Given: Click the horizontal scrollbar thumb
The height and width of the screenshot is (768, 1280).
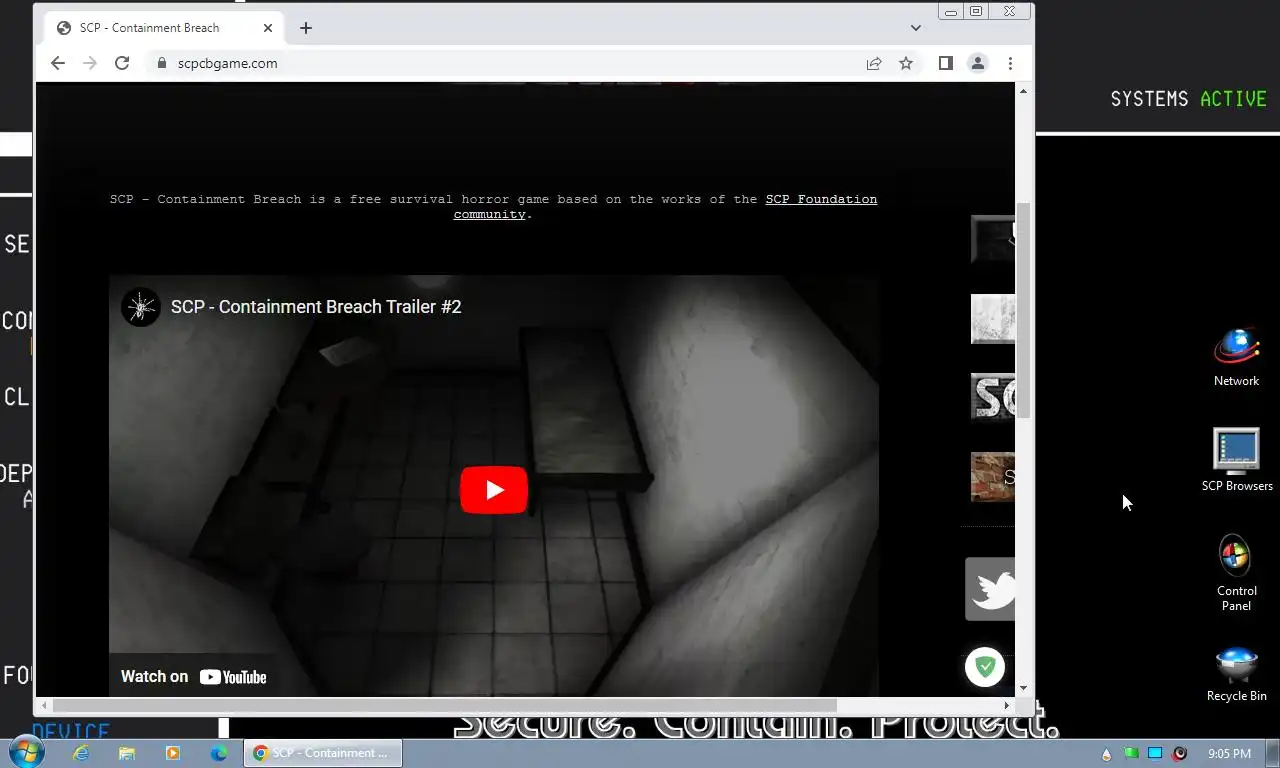Looking at the screenshot, I should (x=445, y=705).
